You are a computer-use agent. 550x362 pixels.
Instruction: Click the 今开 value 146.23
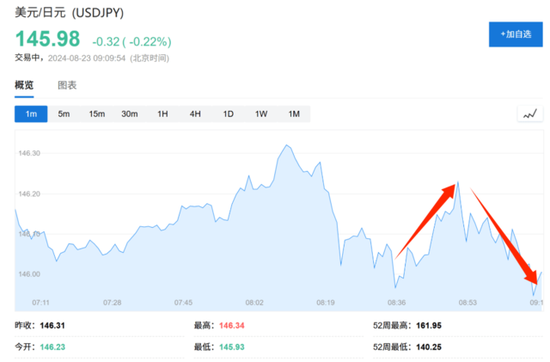click(x=52, y=347)
